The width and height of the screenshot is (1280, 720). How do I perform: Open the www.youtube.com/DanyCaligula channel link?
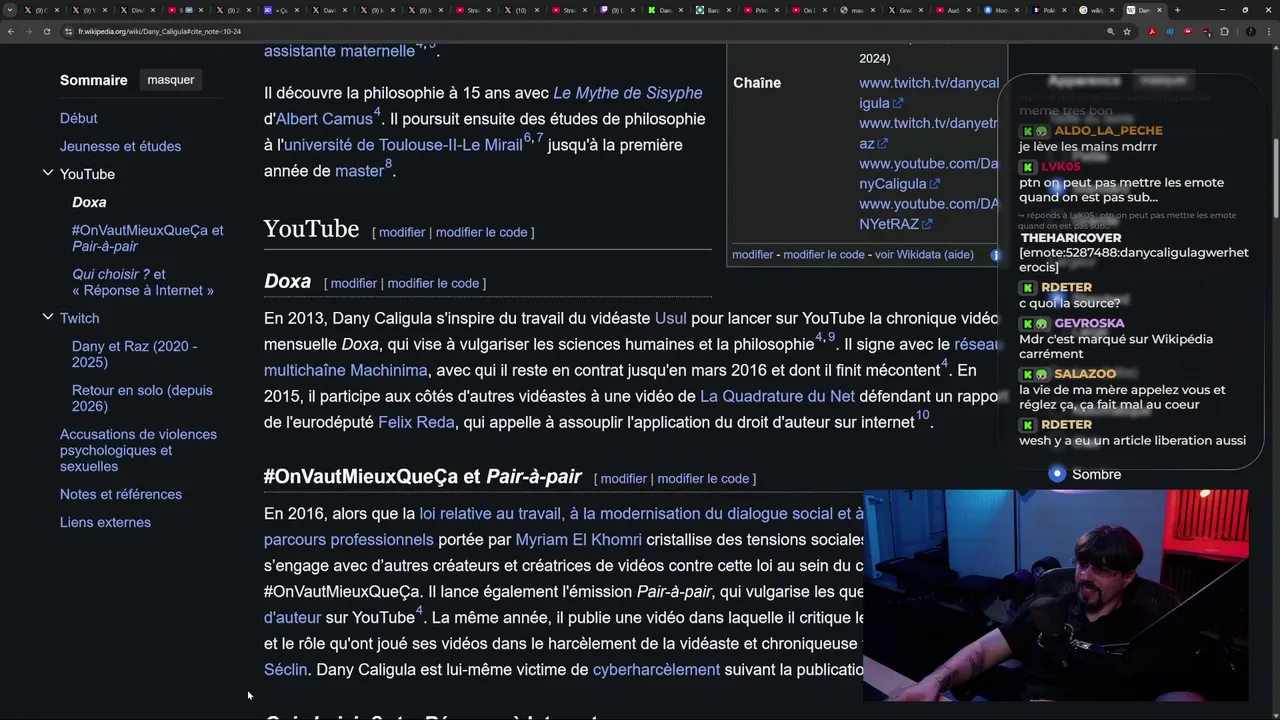[929, 173]
